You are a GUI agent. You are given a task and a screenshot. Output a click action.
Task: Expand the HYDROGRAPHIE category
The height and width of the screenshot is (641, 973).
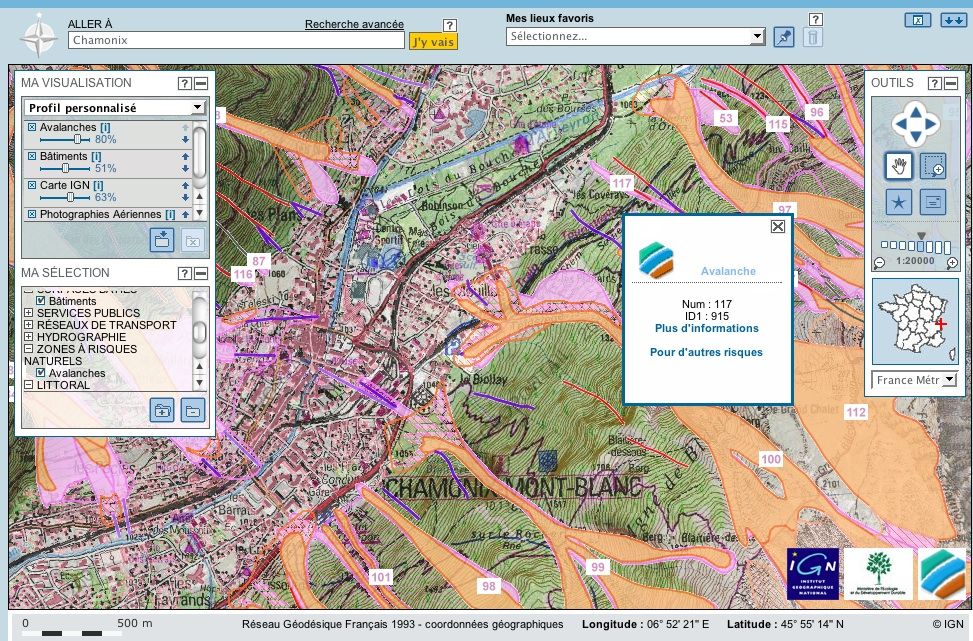point(29,337)
